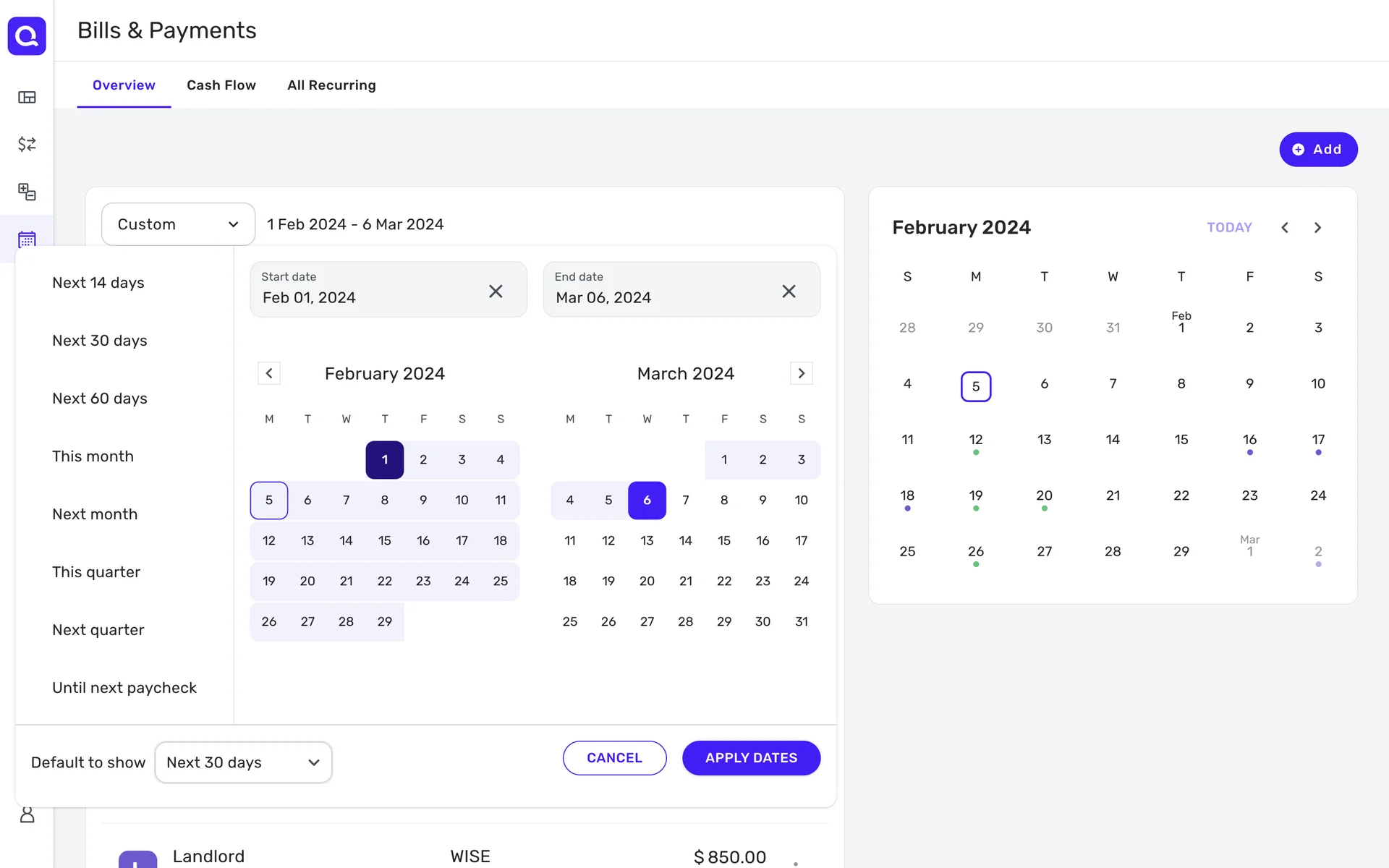Open the transactions dollar-arrows sidebar icon
The height and width of the screenshot is (868, 1389).
(27, 144)
